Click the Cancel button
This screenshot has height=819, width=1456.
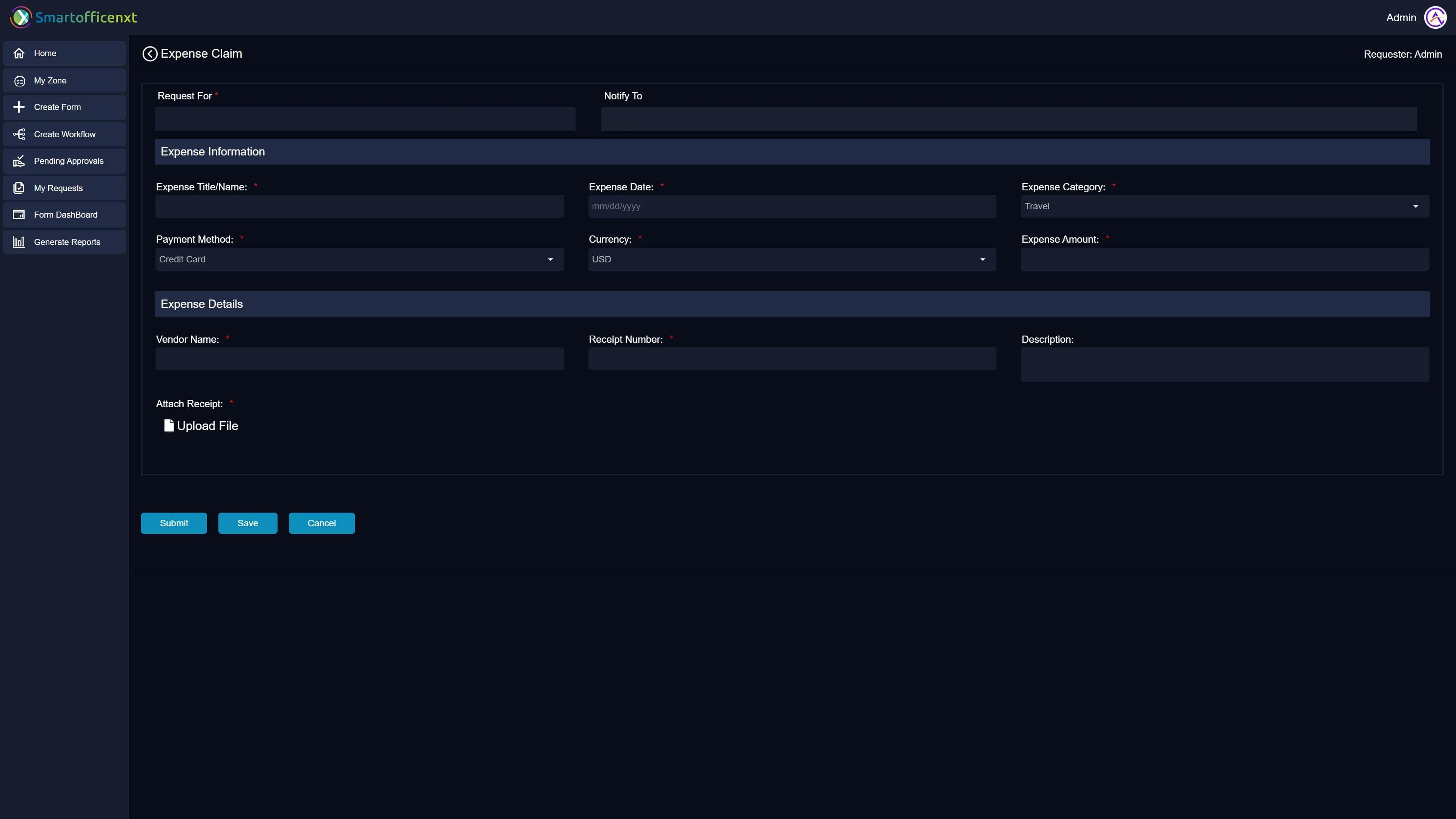(x=321, y=523)
